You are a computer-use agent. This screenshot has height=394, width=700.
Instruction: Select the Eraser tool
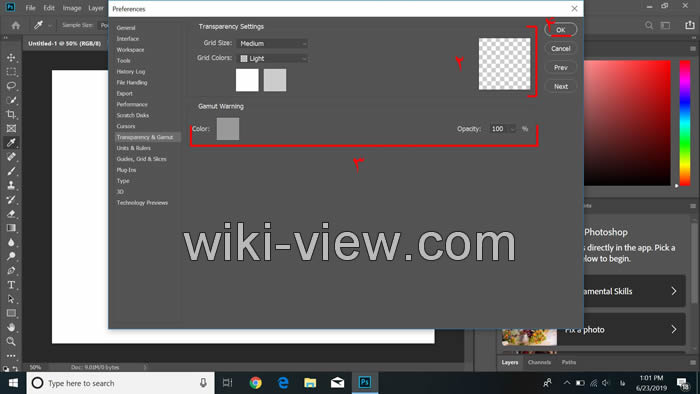(x=11, y=214)
